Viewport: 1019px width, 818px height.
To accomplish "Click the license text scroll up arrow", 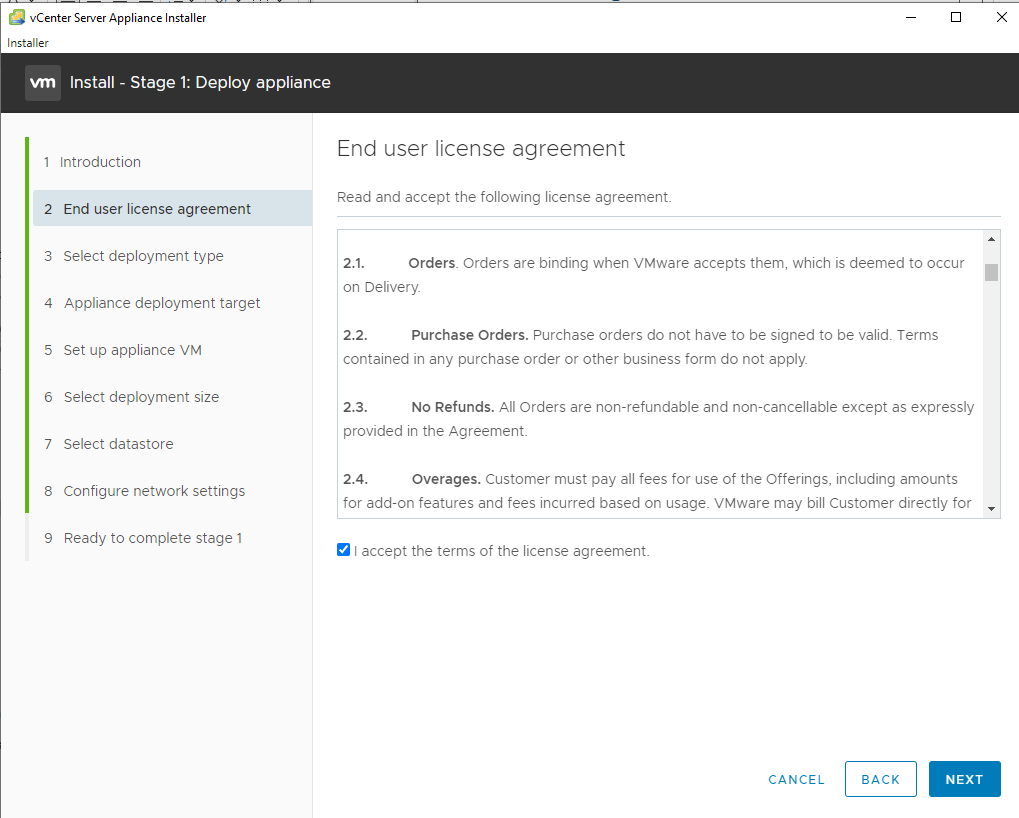I will (991, 239).
